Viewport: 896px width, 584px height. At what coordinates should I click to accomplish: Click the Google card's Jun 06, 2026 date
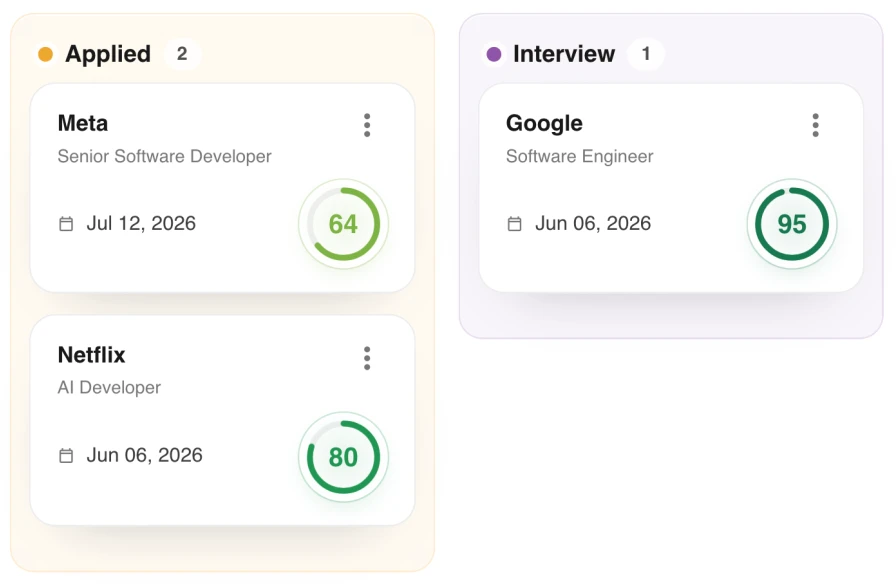tap(593, 223)
